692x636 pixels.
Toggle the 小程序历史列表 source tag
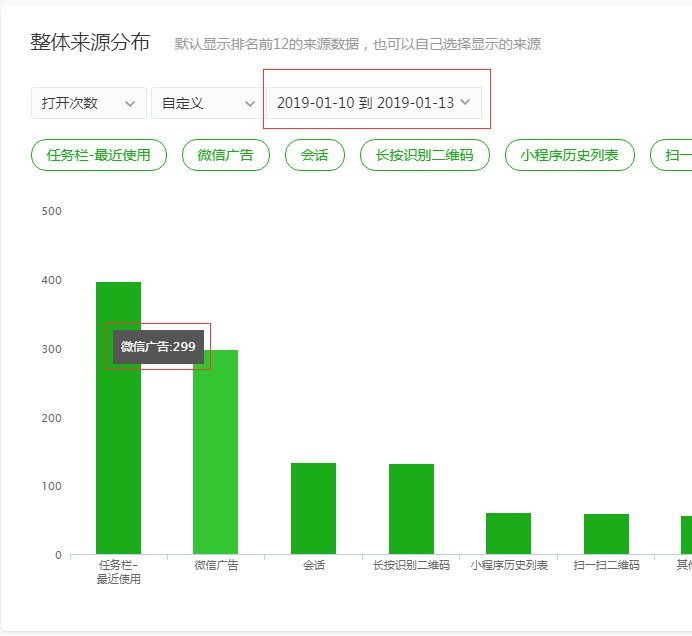click(x=569, y=155)
